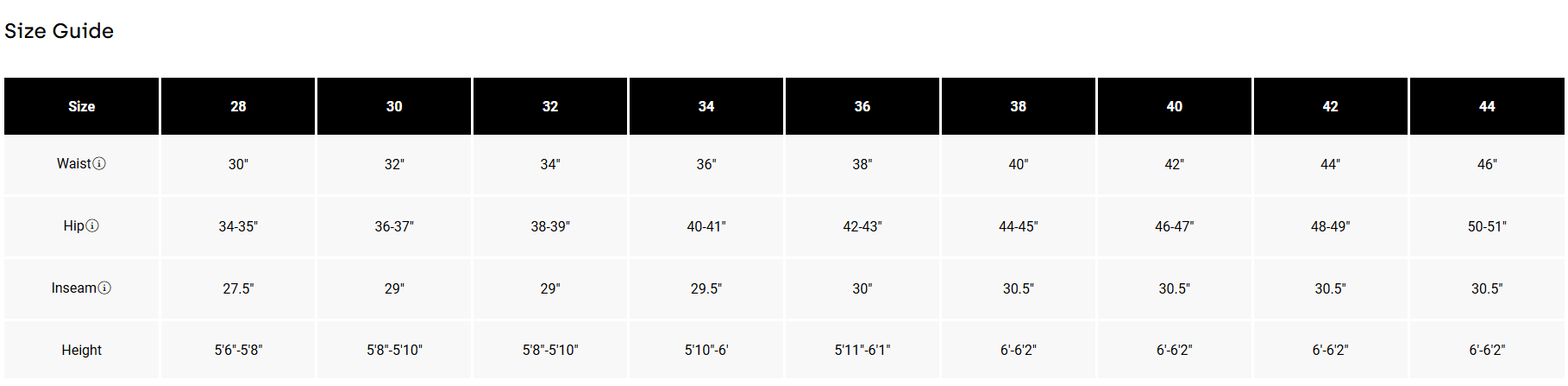Click the 34-35" hip measurement cell

point(238,226)
